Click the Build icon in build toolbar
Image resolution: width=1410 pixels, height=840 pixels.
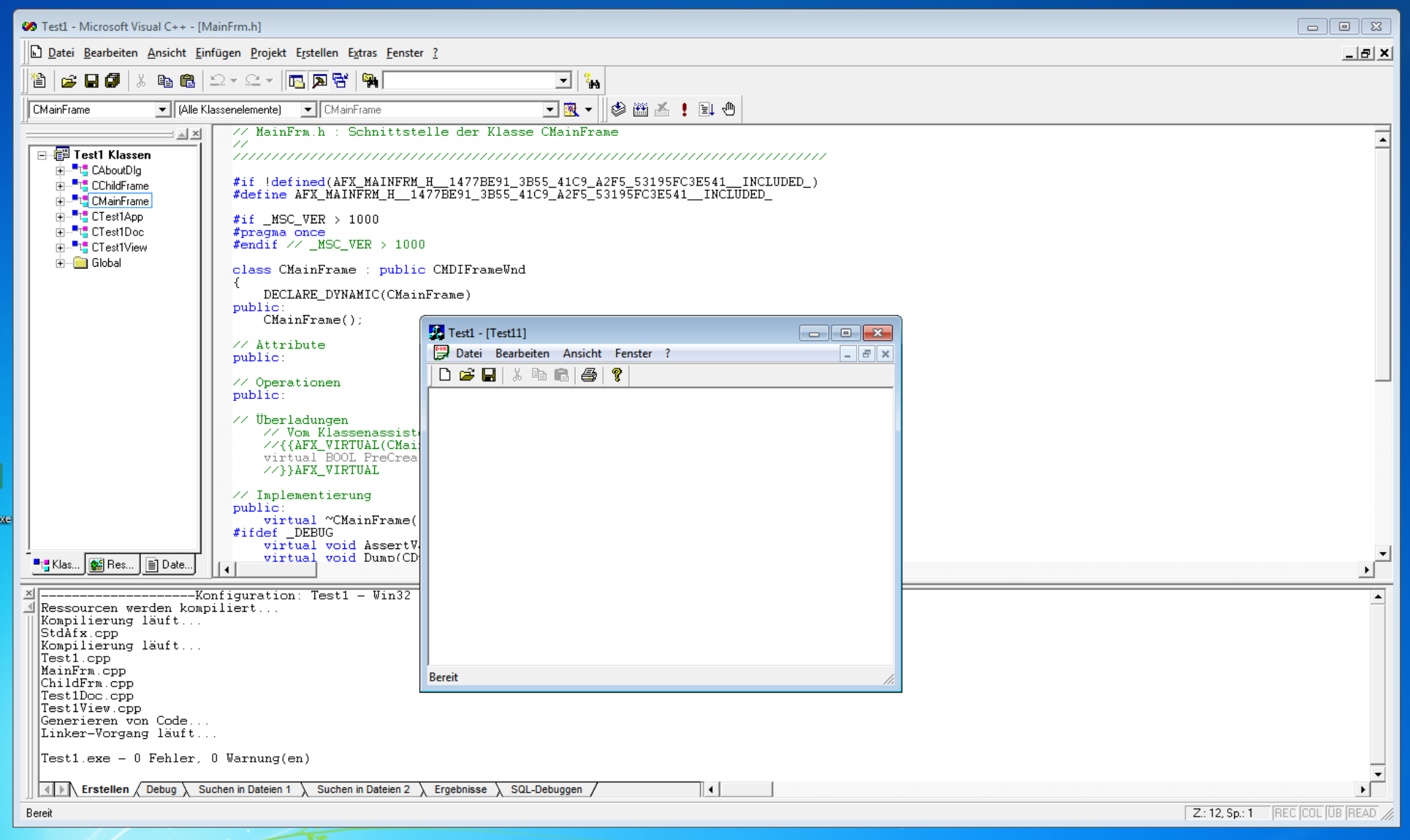click(640, 110)
